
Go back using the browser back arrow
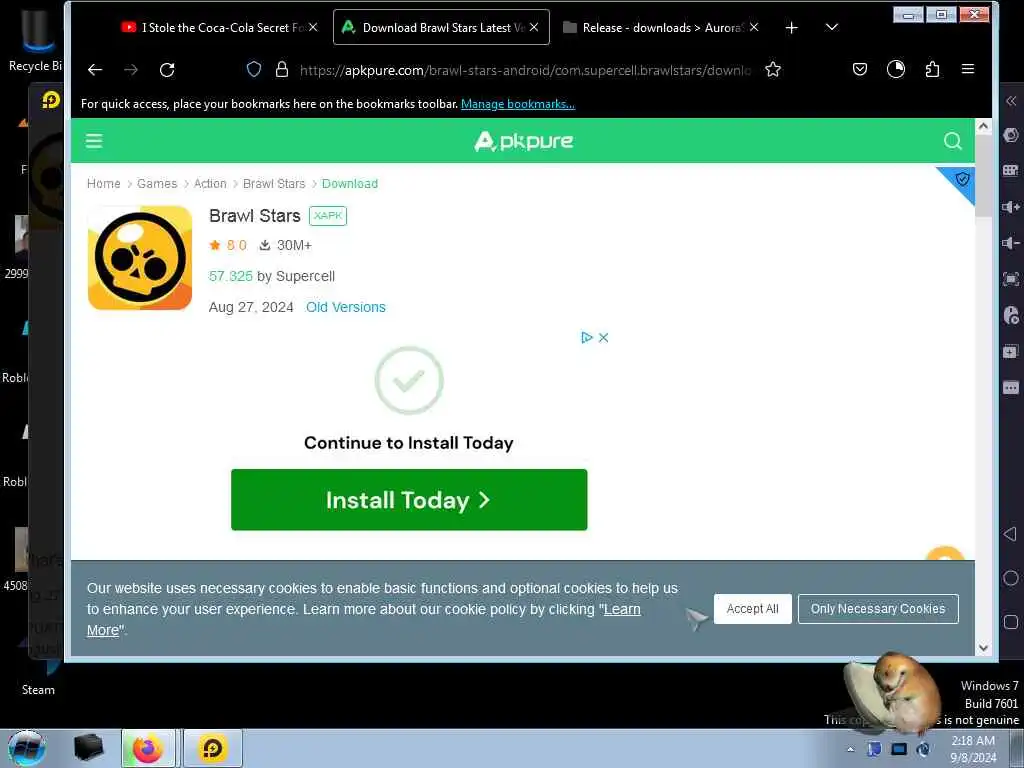95,70
